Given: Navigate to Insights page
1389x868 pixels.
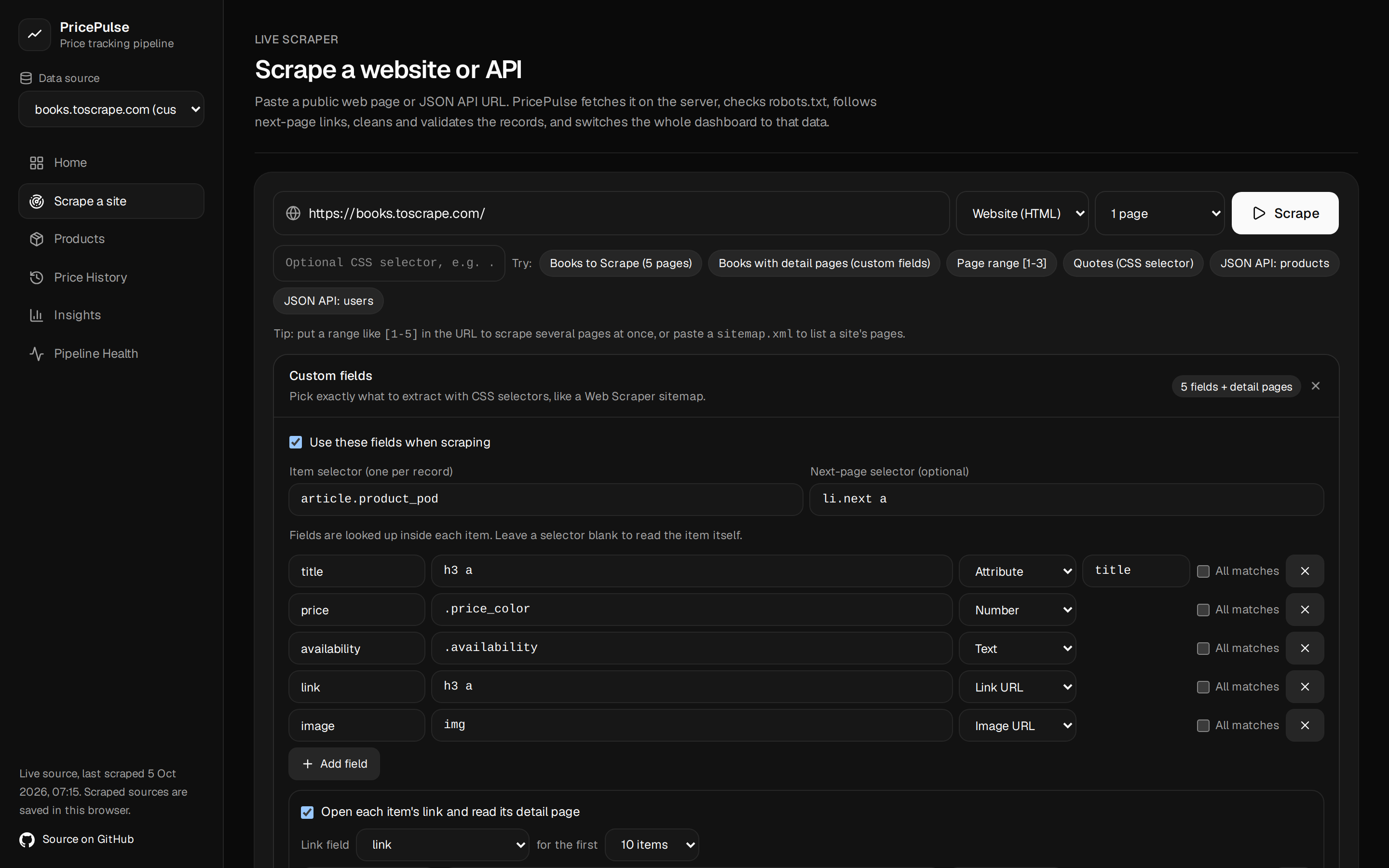Looking at the screenshot, I should click(x=111, y=315).
